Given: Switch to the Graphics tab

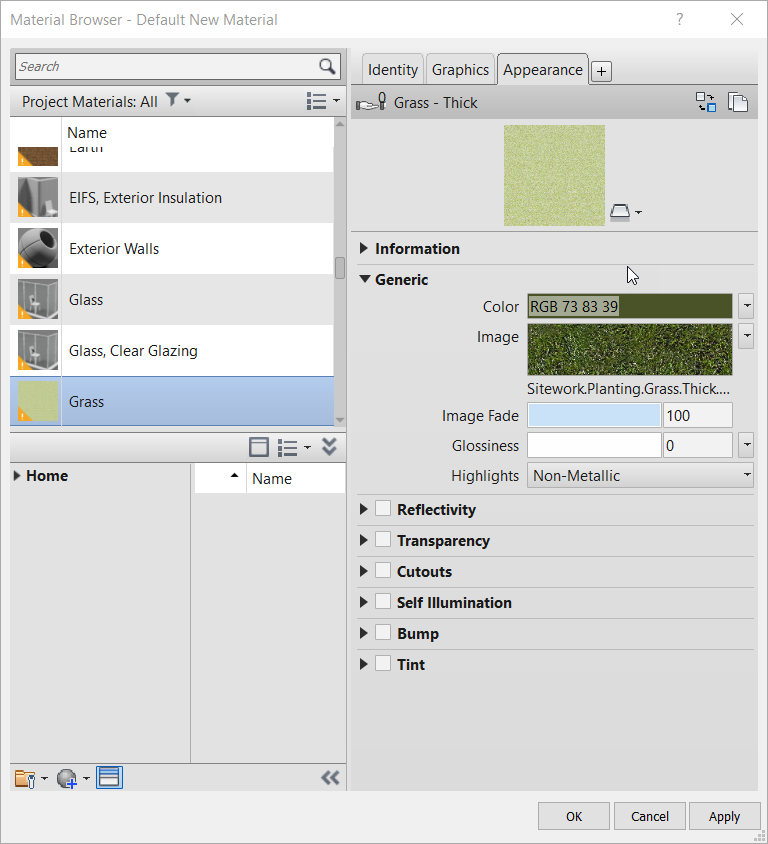Looking at the screenshot, I should pos(460,70).
